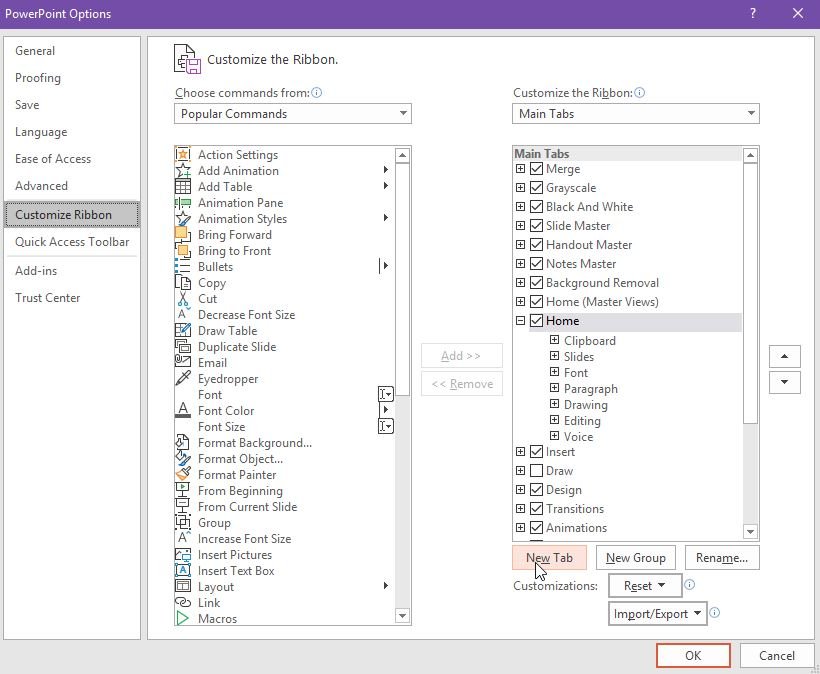Select the Format Painter icon
This screenshot has width=820, height=674.
pos(183,475)
